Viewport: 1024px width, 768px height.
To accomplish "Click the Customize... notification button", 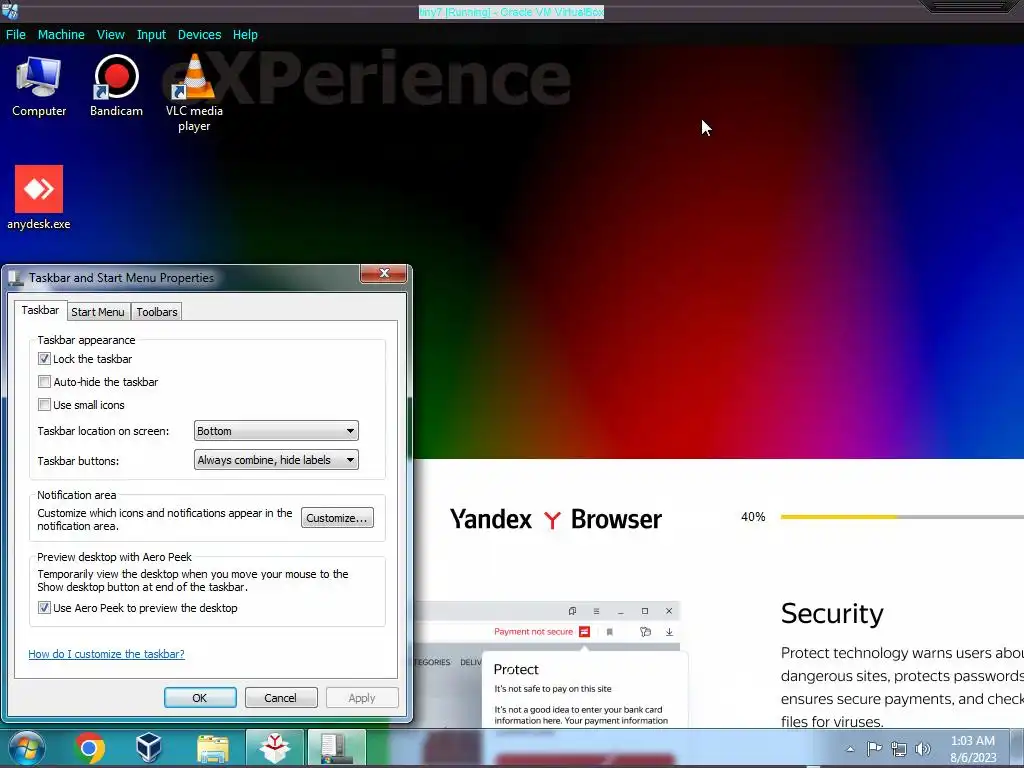I will 337,518.
